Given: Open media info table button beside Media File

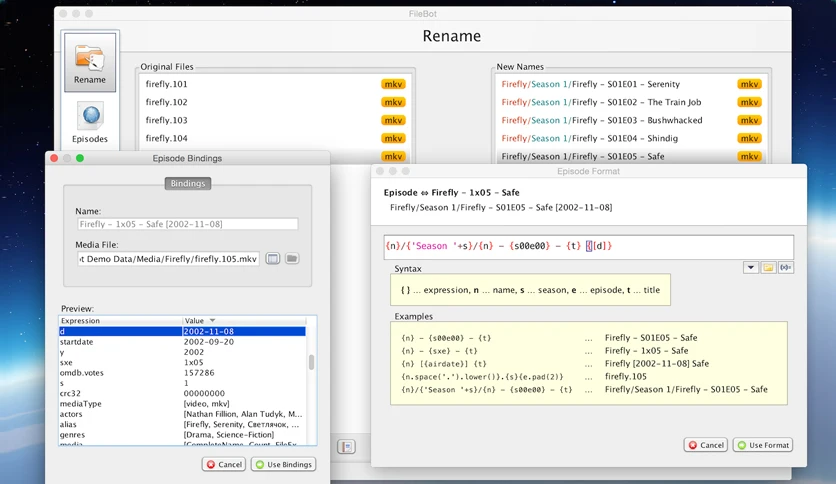Looking at the screenshot, I should point(272,259).
